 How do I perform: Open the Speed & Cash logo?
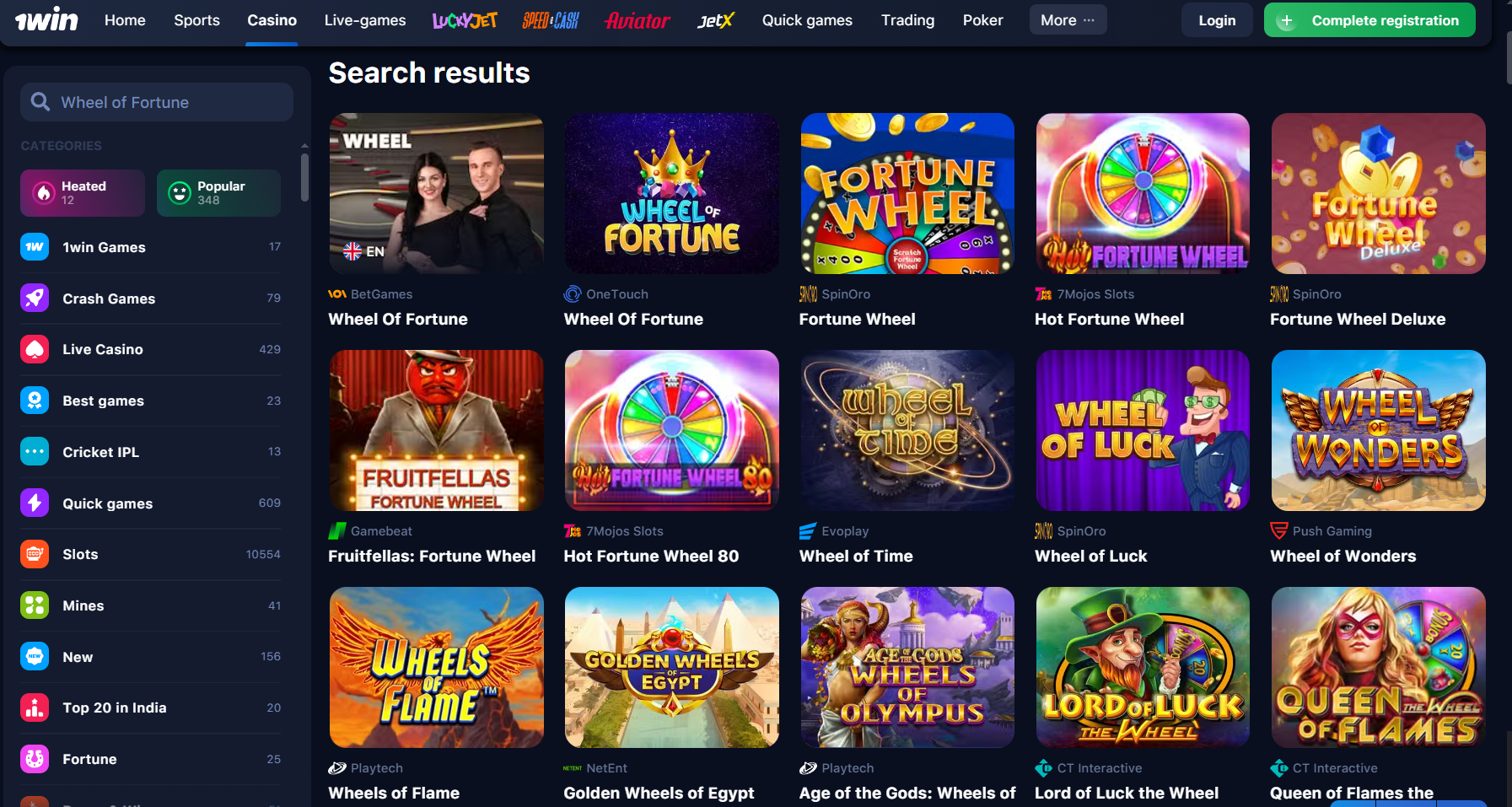pyautogui.click(x=551, y=20)
